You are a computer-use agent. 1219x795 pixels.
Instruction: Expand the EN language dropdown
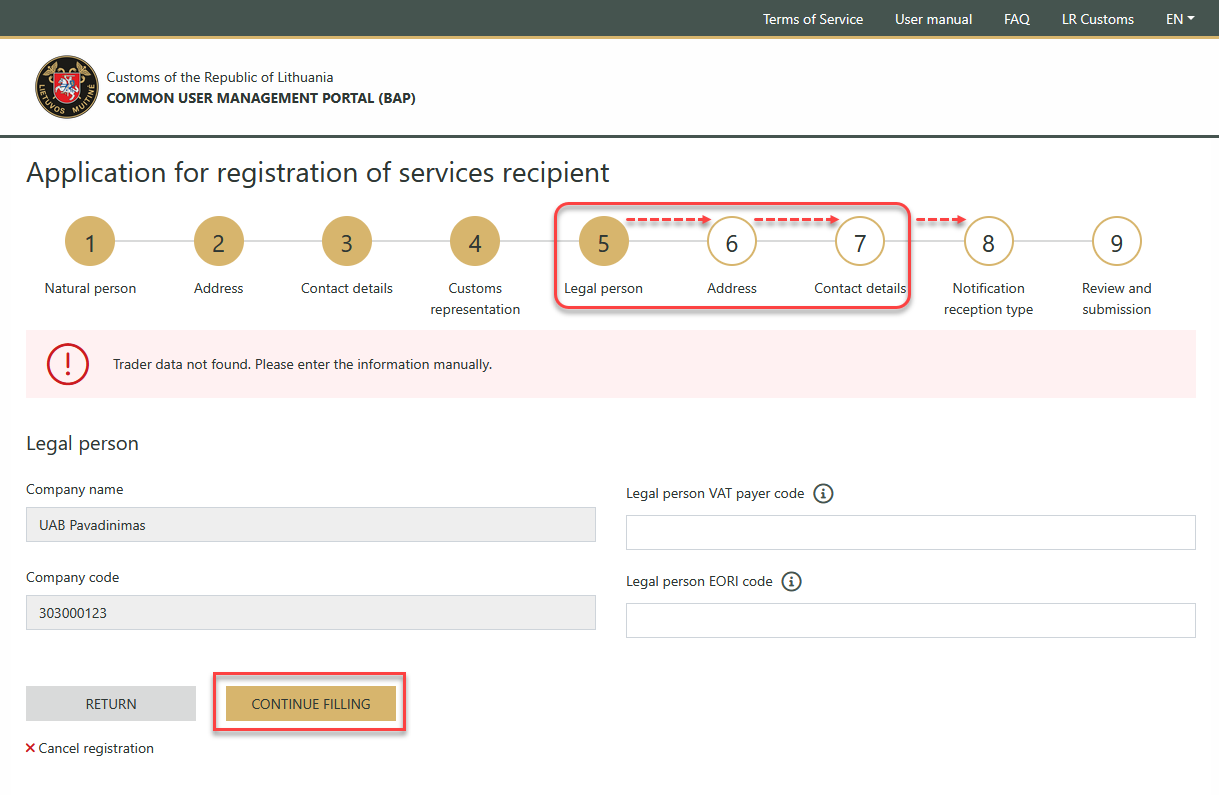1180,19
